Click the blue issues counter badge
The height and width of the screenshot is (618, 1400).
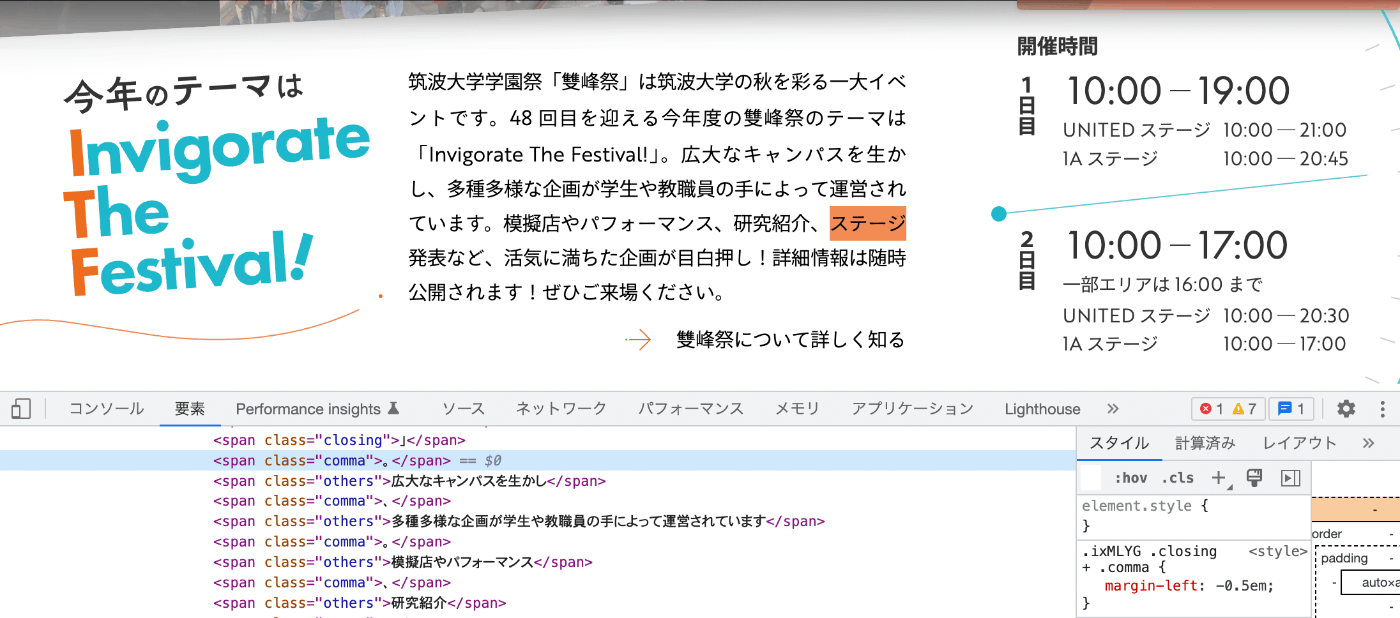(x=1291, y=409)
